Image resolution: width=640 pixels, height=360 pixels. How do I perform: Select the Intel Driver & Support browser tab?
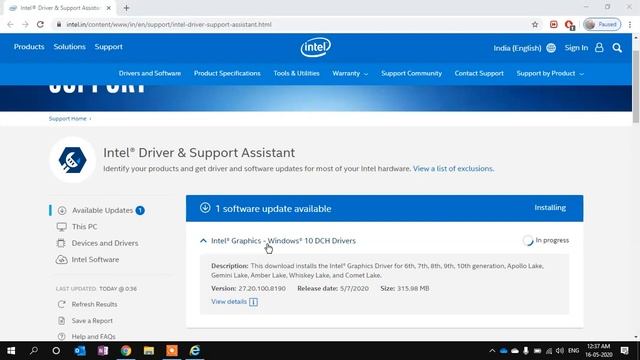(x=60, y=8)
